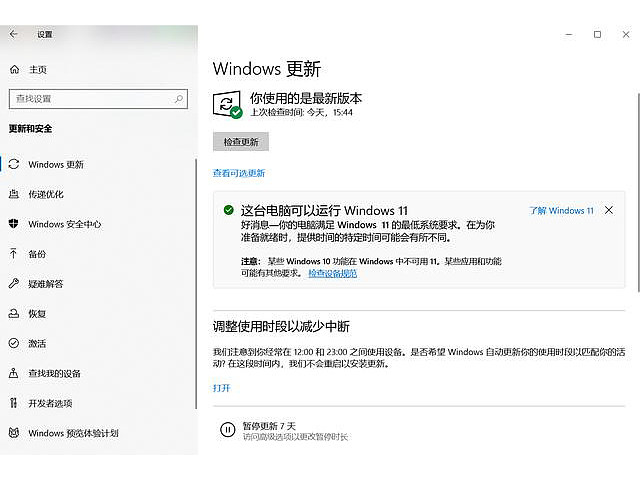
Task: Open the 疑难解答 page
Action: pyautogui.click(x=46, y=284)
